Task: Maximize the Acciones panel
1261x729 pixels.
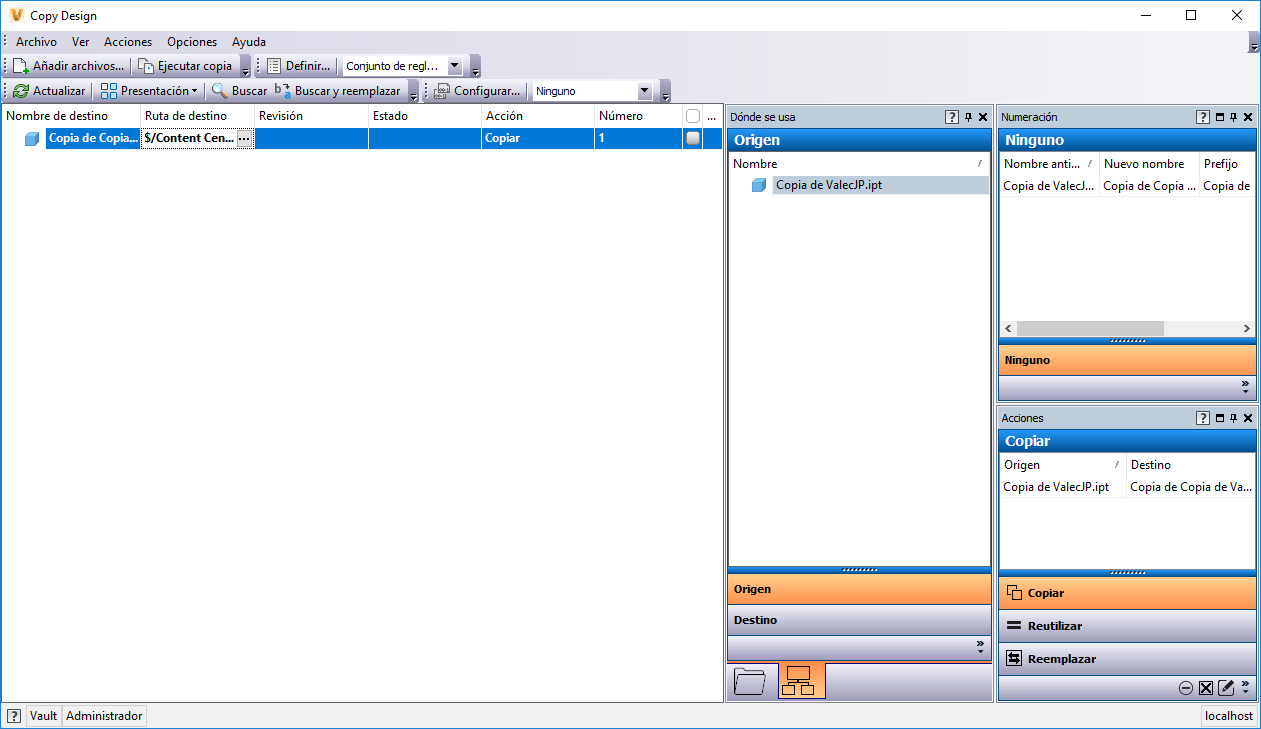Action: (x=1220, y=418)
